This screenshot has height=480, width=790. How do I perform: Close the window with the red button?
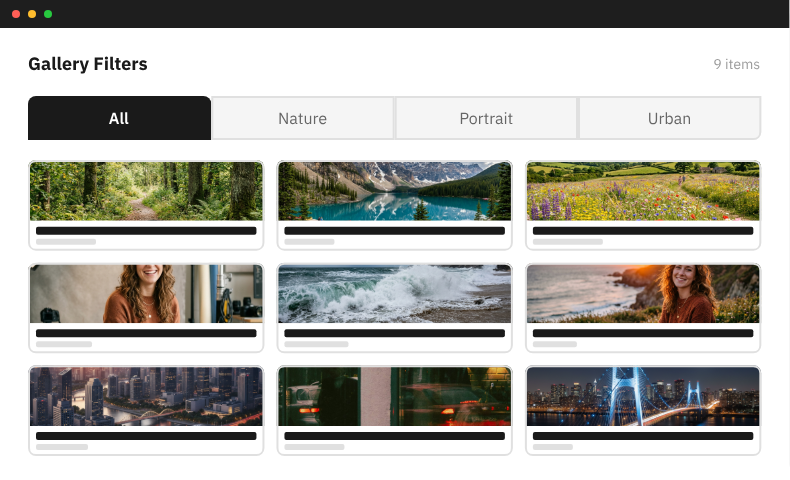pos(16,14)
